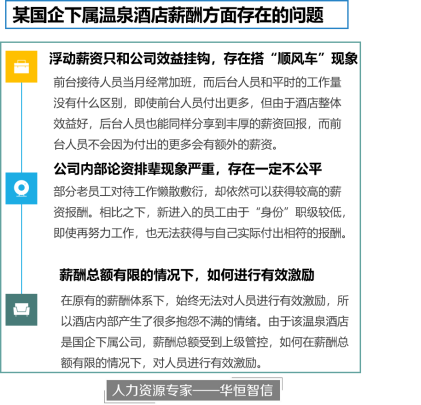The height and width of the screenshot is (405, 421).
Task: Select heading 公司内部论资排辈现象严重
Action: [x=134, y=169]
